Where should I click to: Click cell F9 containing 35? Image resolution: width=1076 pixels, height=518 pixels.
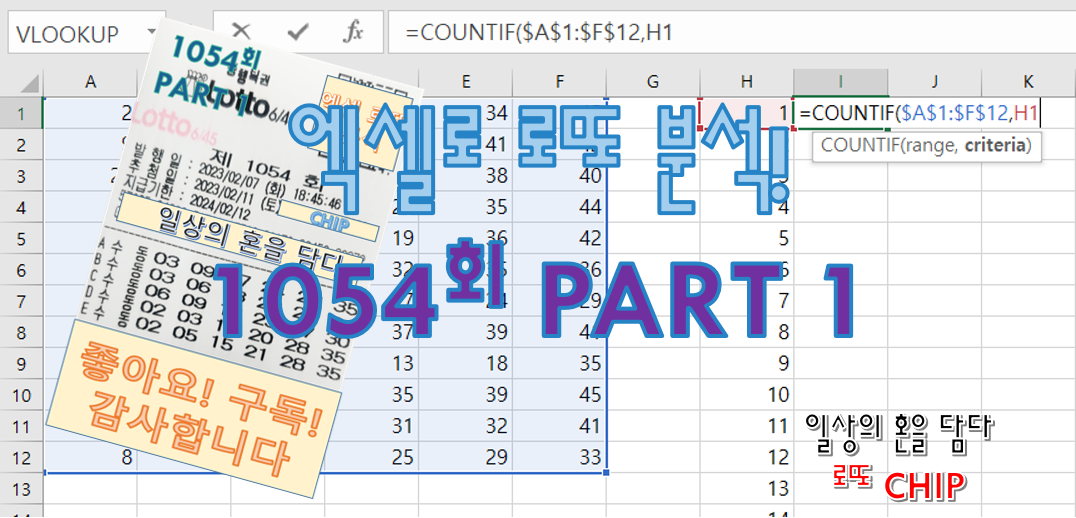tap(559, 364)
